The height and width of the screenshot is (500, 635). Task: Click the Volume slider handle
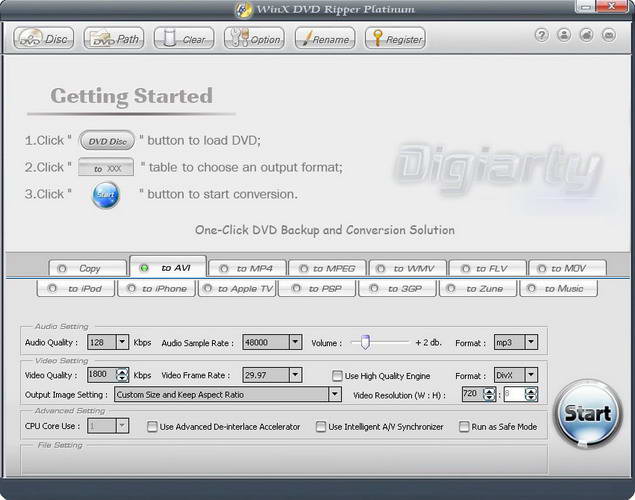(x=366, y=342)
